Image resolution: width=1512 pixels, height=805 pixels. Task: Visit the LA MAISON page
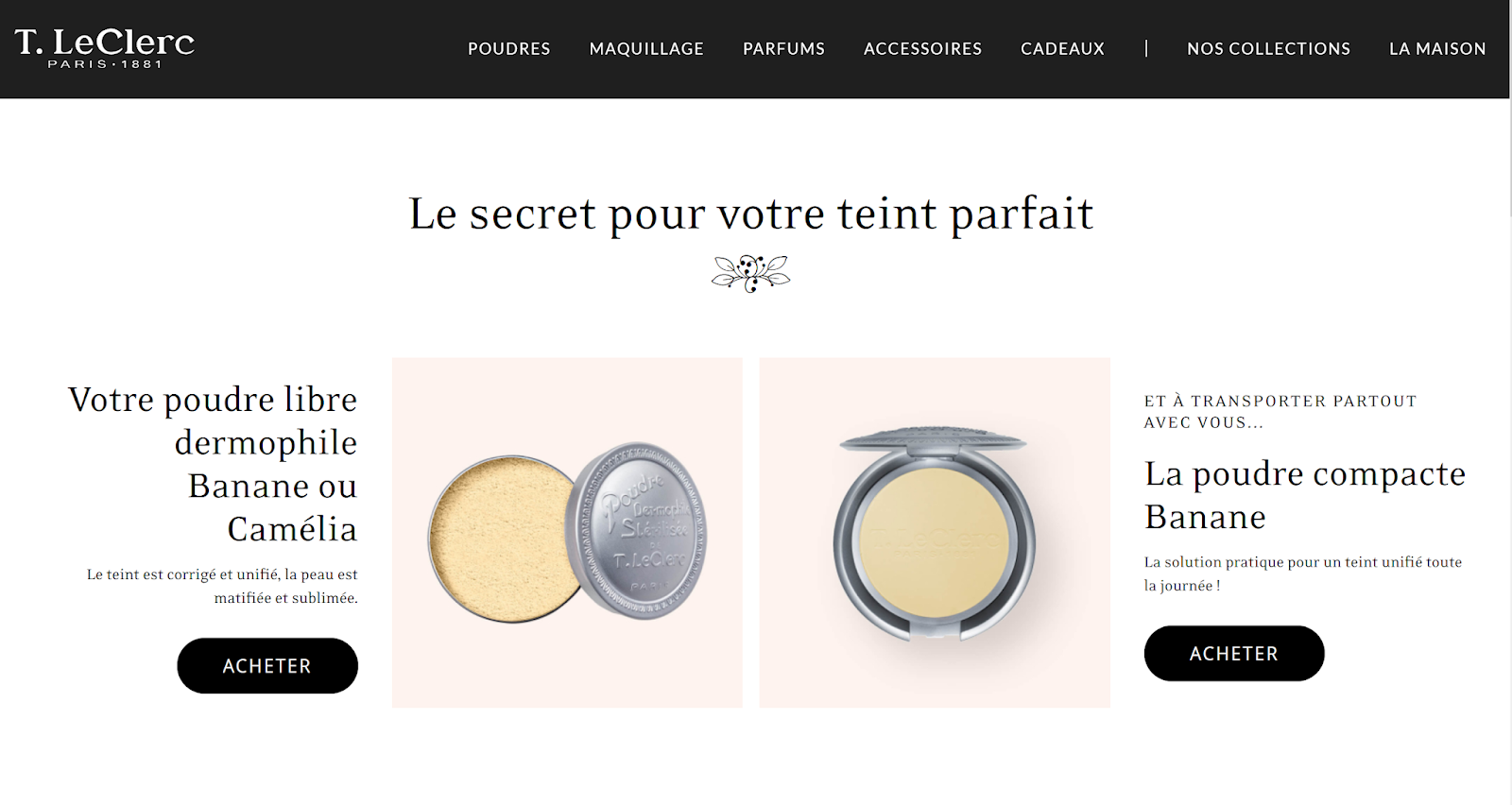(x=1437, y=48)
